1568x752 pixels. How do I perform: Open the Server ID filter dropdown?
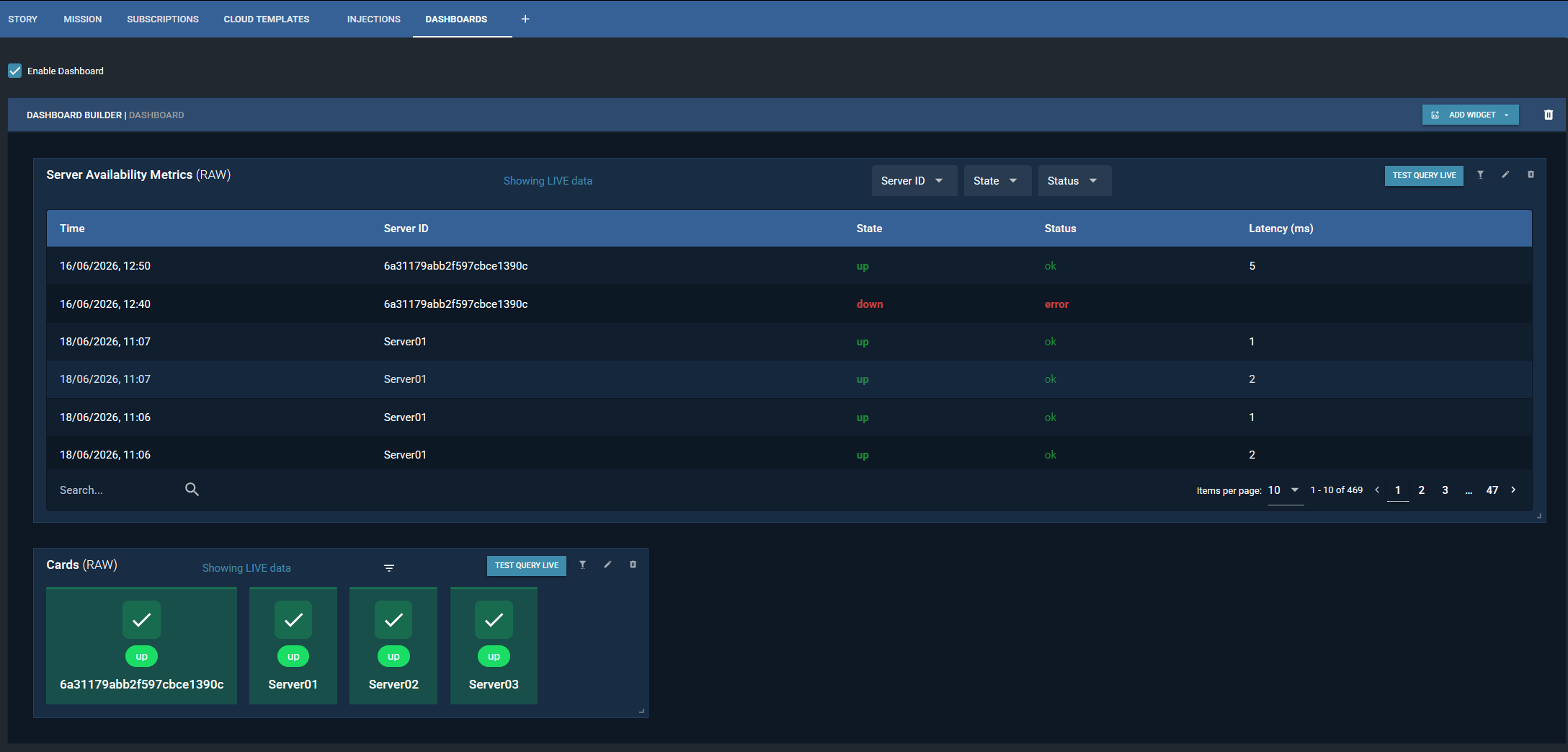coord(914,181)
